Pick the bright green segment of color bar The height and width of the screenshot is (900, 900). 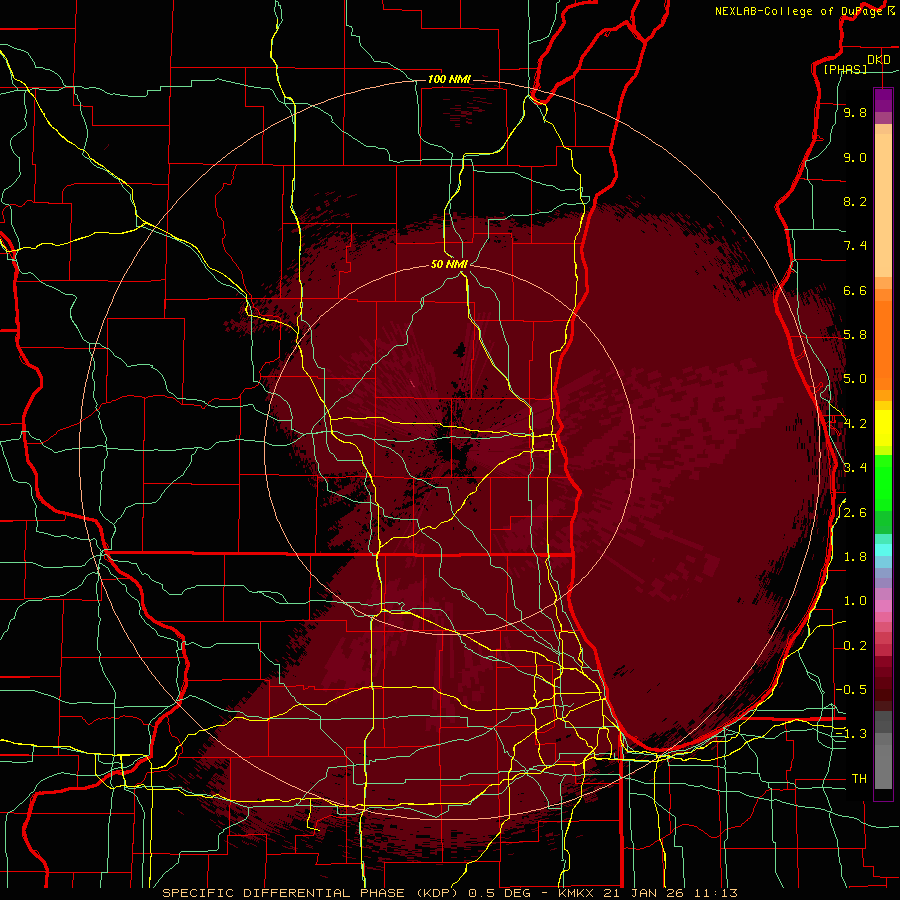click(883, 482)
